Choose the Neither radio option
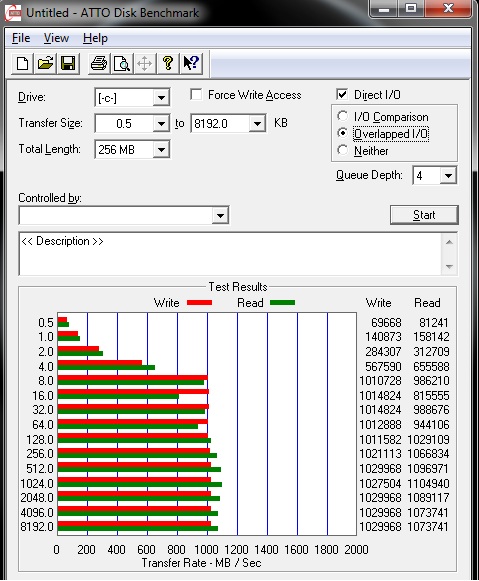 click(343, 150)
